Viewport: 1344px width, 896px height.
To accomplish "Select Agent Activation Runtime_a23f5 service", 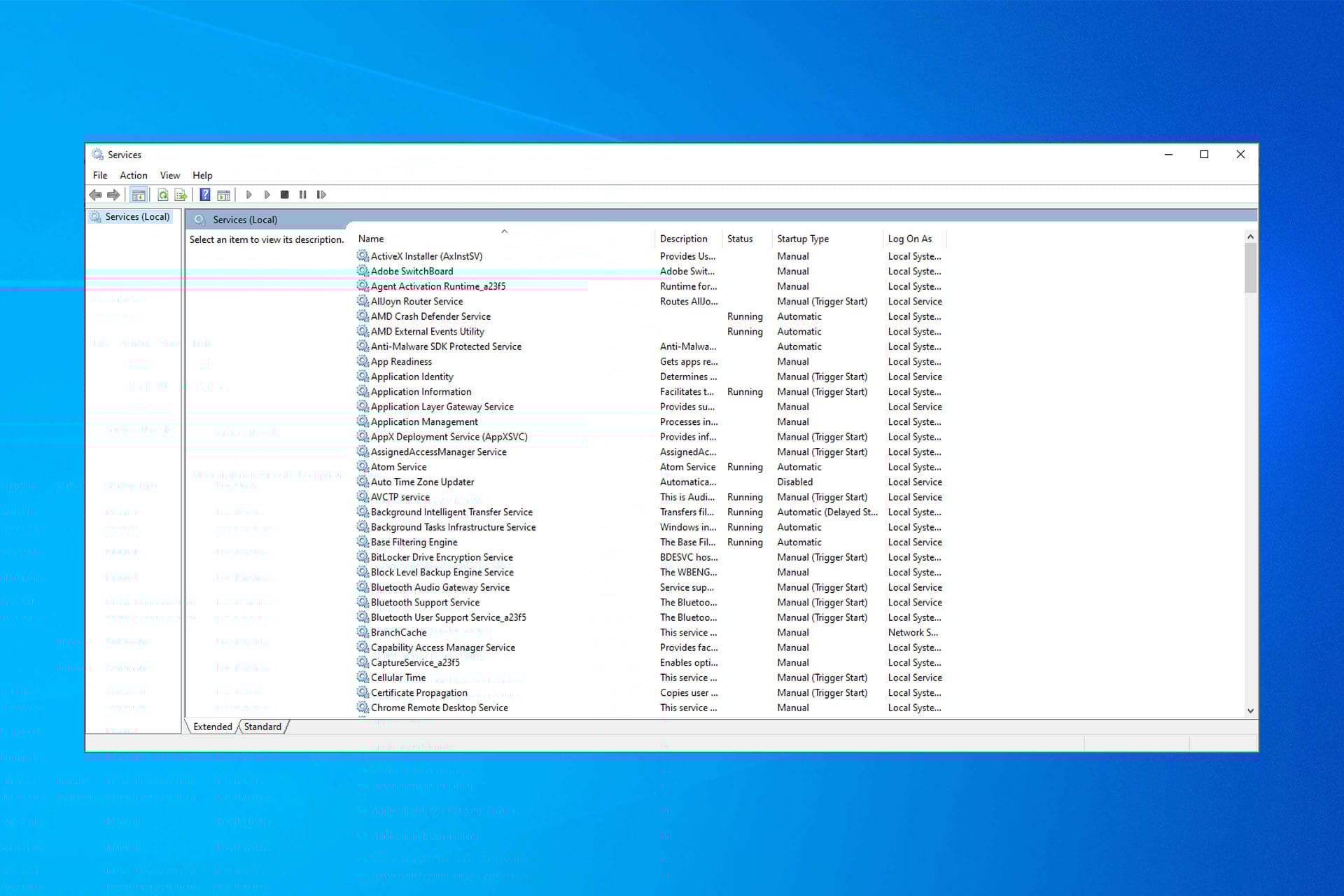I will click(438, 286).
